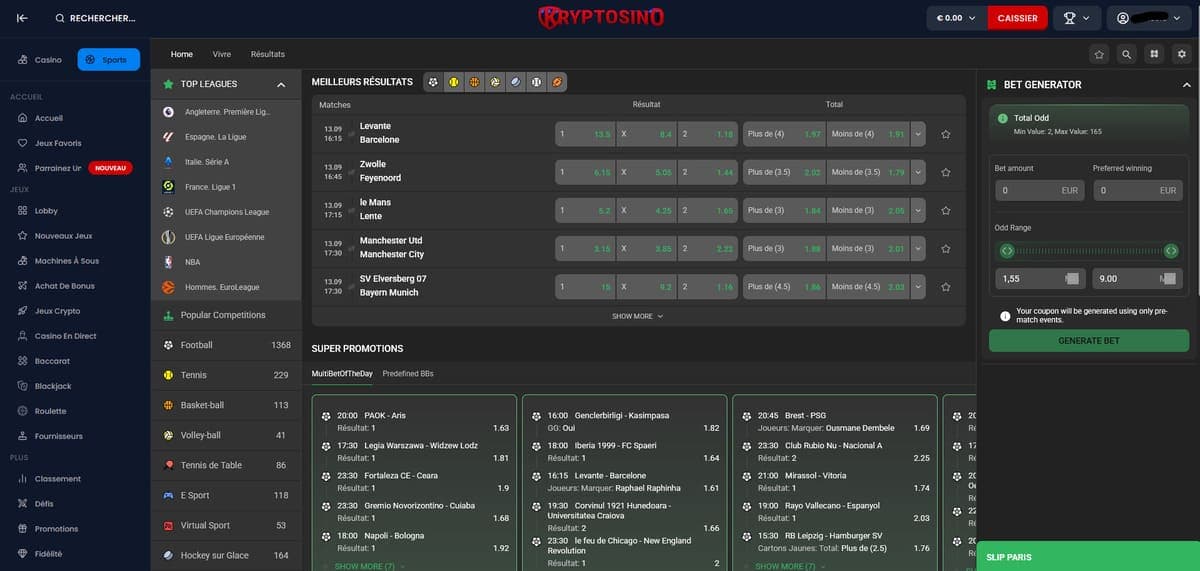
Task: Open UEFA Champions League league
Action: (x=226, y=212)
